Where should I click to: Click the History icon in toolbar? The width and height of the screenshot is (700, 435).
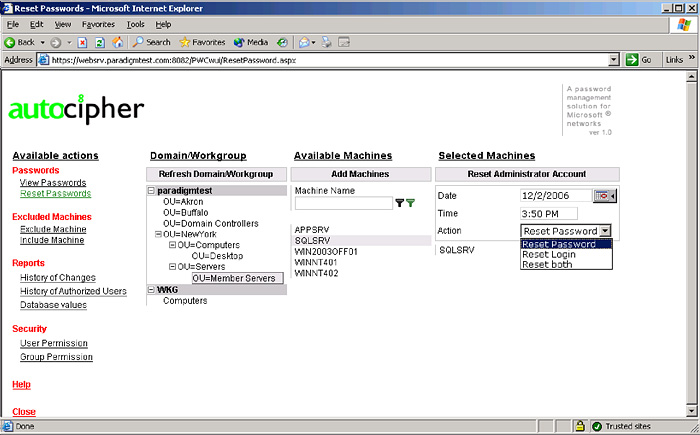[x=282, y=42]
